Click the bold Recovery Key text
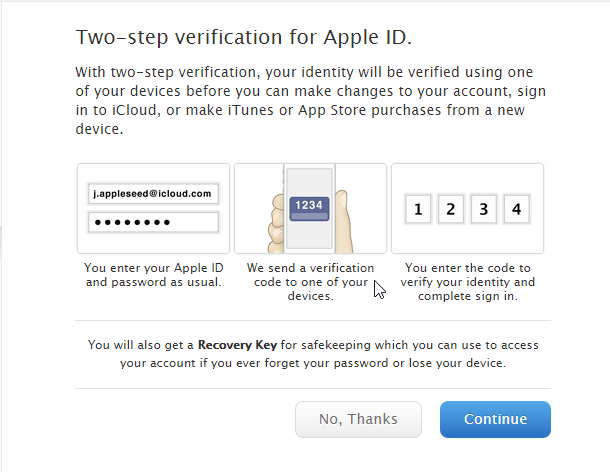This screenshot has width=610, height=472. [237, 345]
